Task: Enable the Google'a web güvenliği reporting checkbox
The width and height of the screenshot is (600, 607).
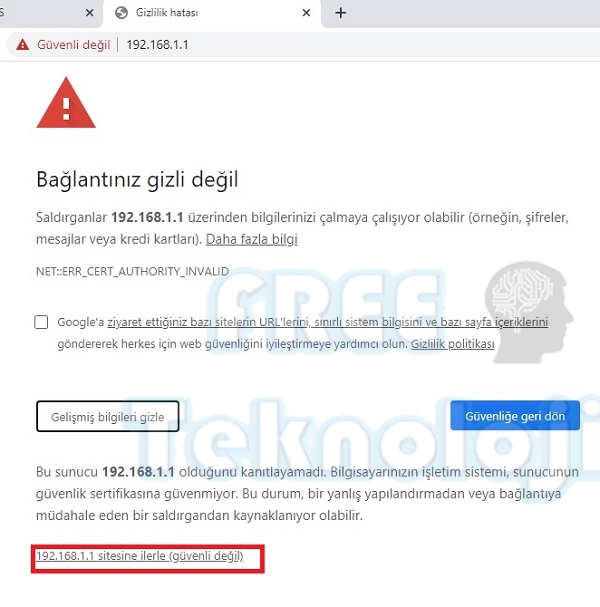Action: [41, 322]
